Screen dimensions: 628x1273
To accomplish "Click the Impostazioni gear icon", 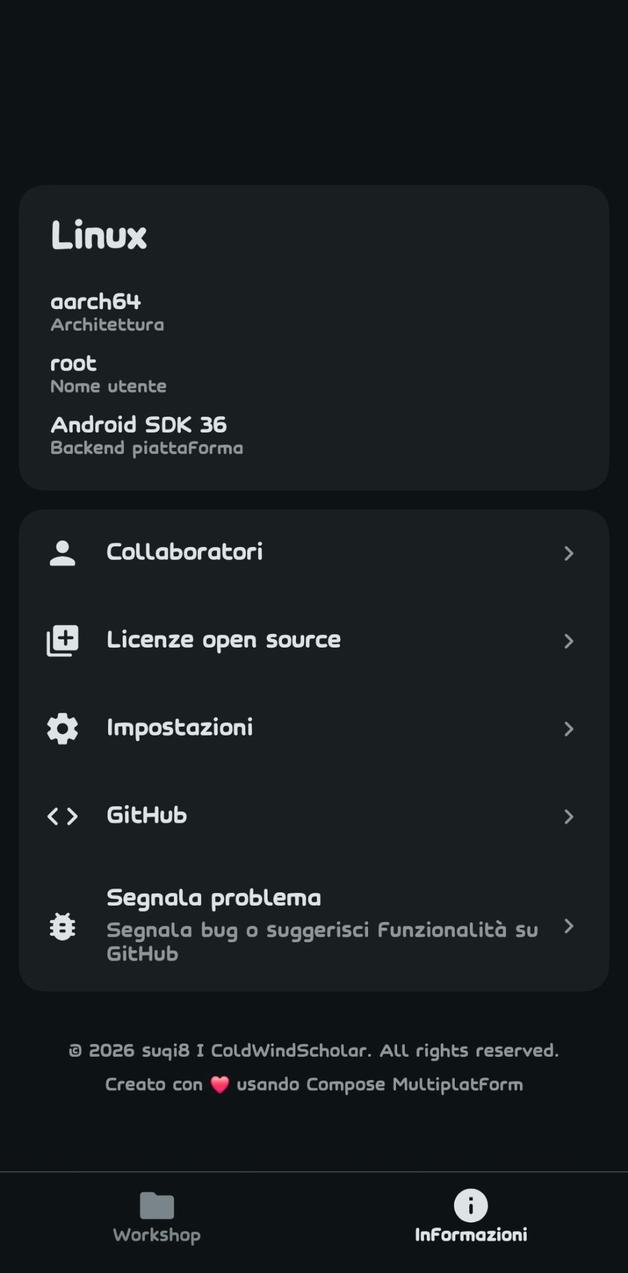I will [x=62, y=728].
